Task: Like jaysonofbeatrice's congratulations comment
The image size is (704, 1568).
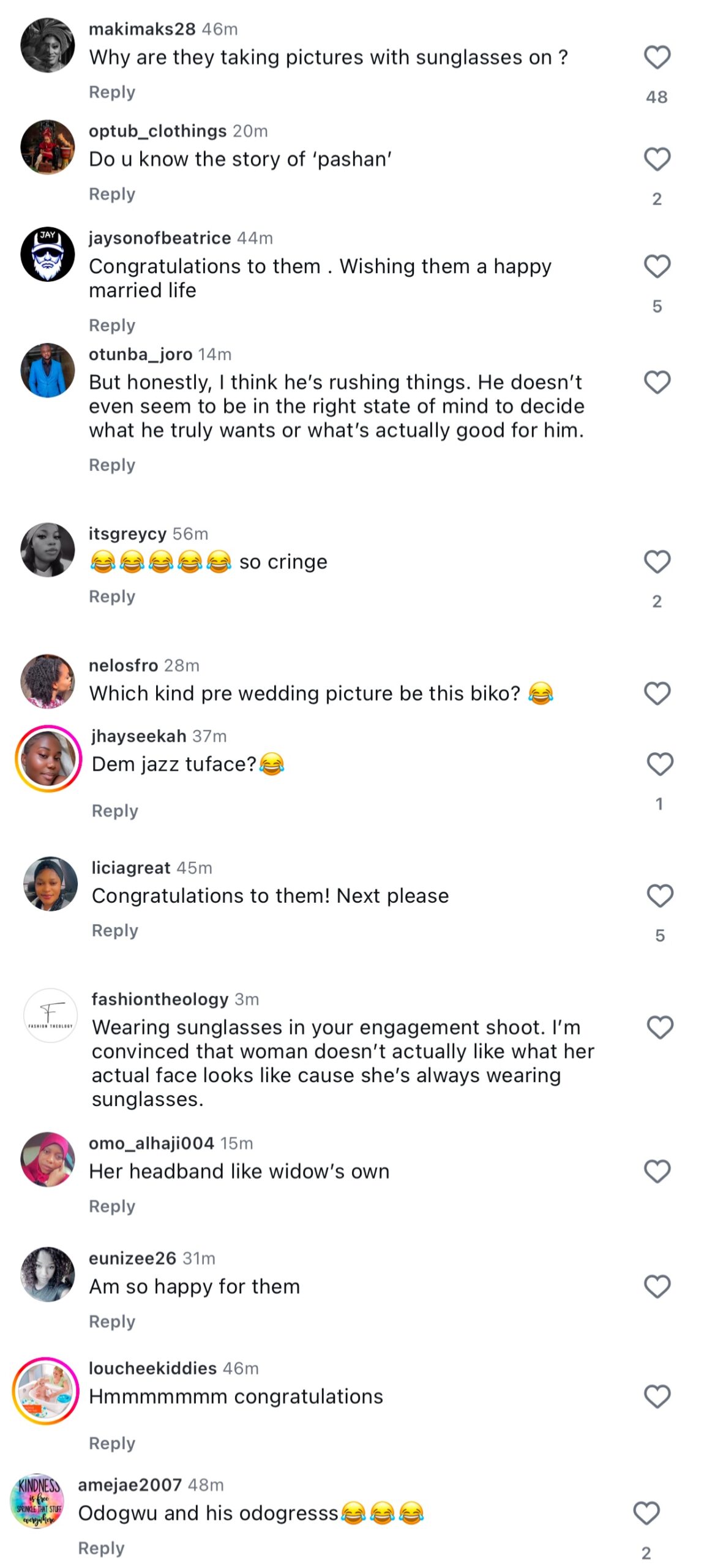Action: point(657,266)
